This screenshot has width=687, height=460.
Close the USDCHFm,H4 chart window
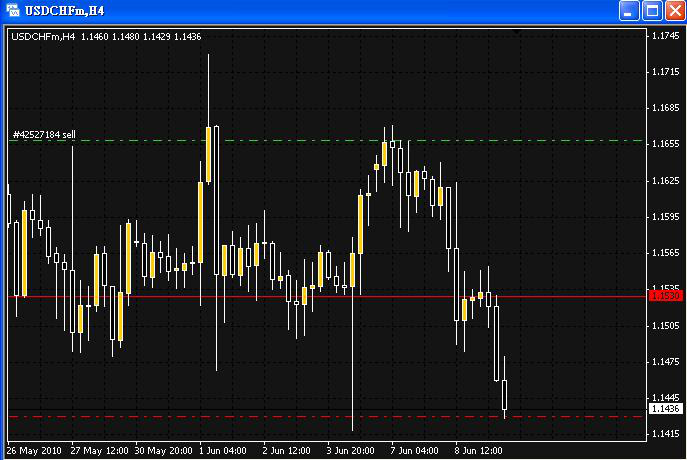(x=675, y=11)
